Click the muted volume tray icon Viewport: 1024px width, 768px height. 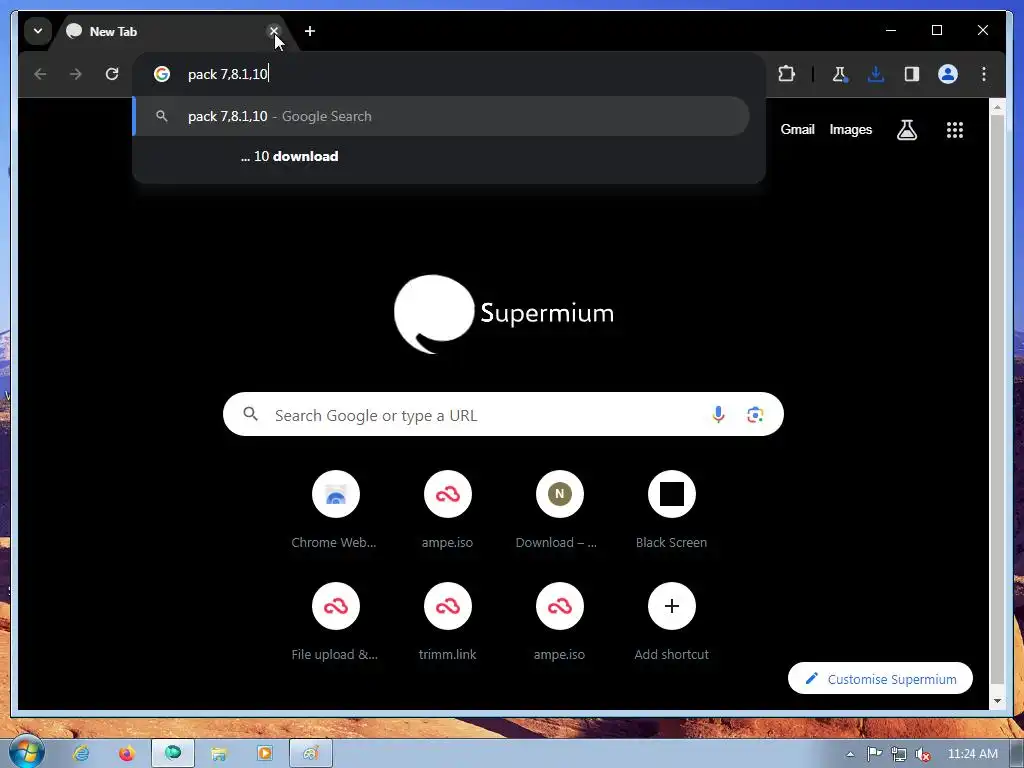tap(923, 754)
